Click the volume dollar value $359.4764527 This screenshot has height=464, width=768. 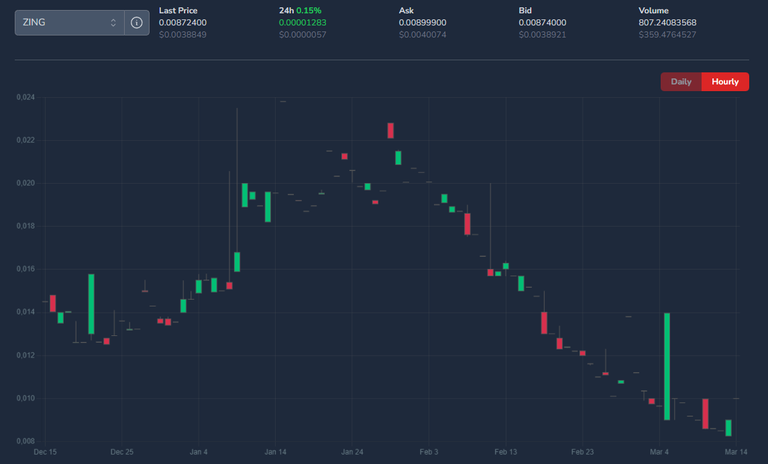click(x=667, y=35)
